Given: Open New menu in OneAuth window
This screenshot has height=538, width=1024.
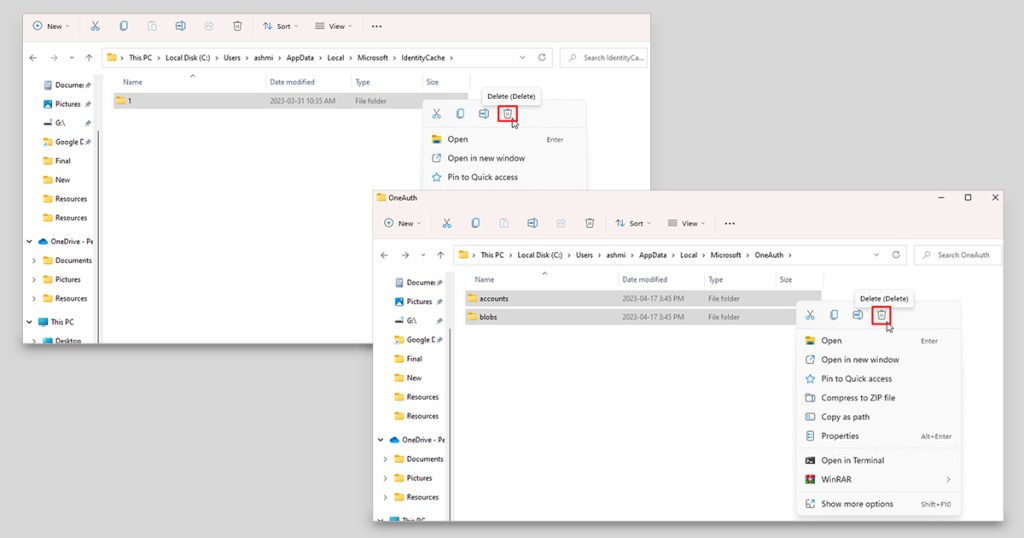Looking at the screenshot, I should [402, 223].
